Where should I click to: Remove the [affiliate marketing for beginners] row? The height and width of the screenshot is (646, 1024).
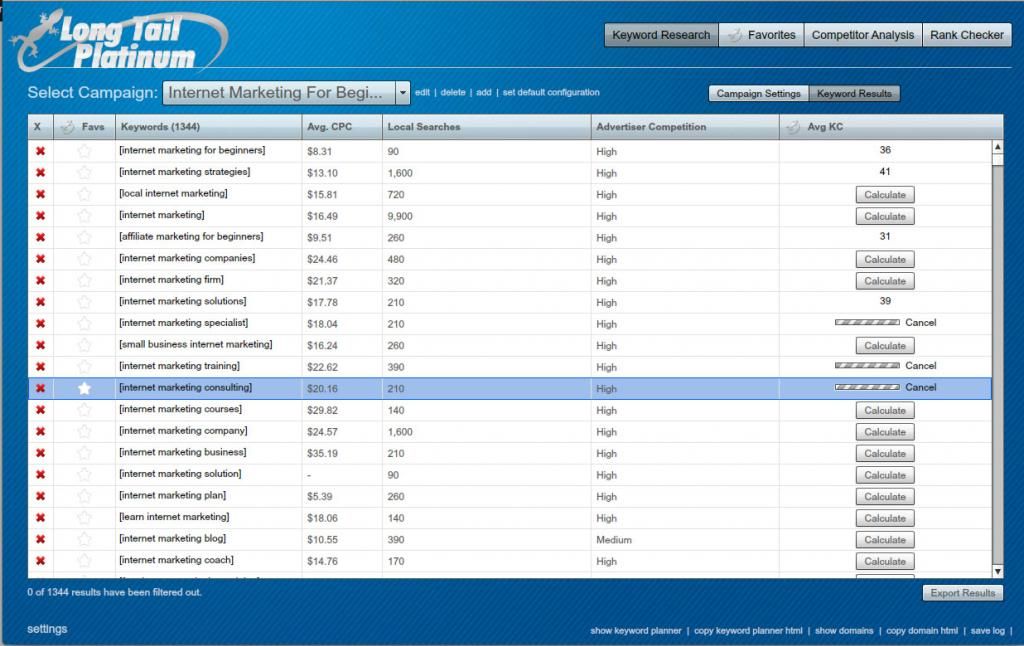coord(40,237)
